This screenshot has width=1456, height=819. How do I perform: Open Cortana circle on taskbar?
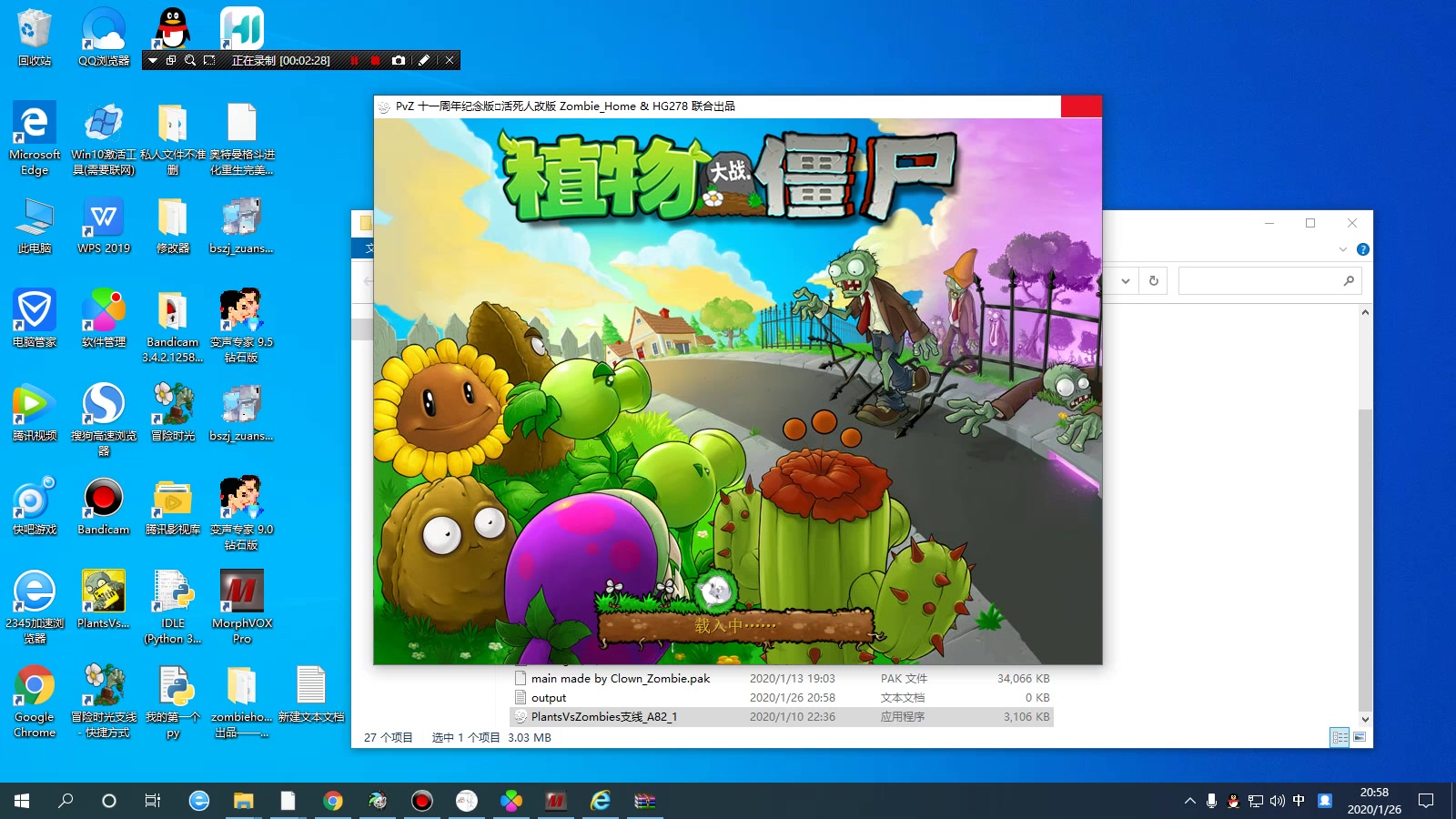(x=109, y=801)
